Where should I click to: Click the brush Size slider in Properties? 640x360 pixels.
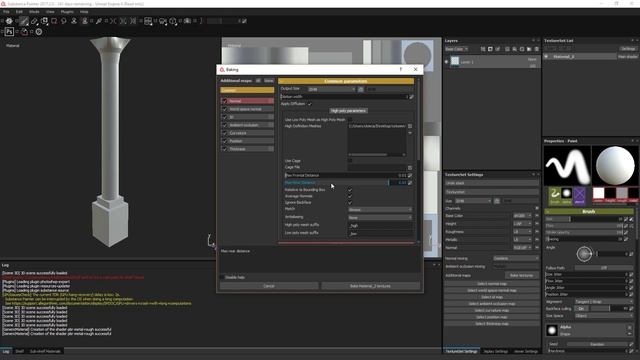(x=584, y=219)
